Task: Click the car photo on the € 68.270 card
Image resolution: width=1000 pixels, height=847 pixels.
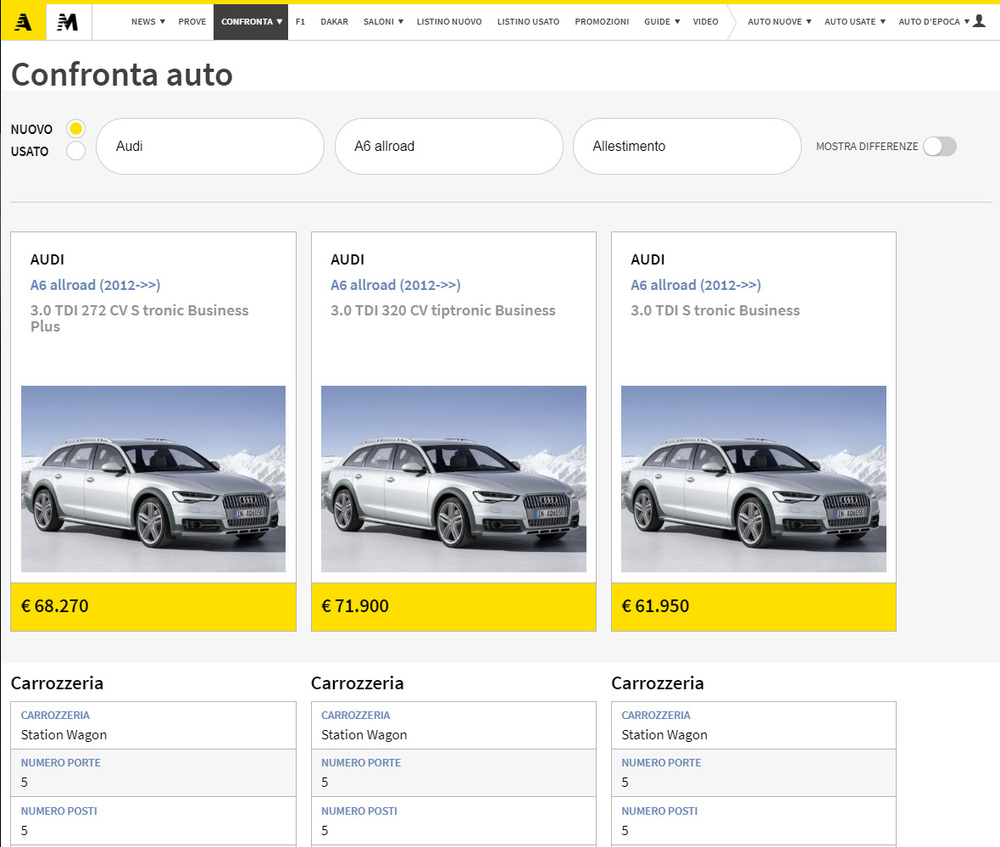Action: pyautogui.click(x=153, y=478)
